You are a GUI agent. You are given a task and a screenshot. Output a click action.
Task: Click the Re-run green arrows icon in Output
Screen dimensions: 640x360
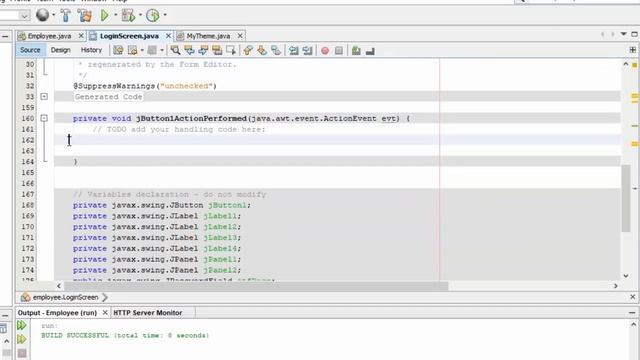(x=22, y=325)
